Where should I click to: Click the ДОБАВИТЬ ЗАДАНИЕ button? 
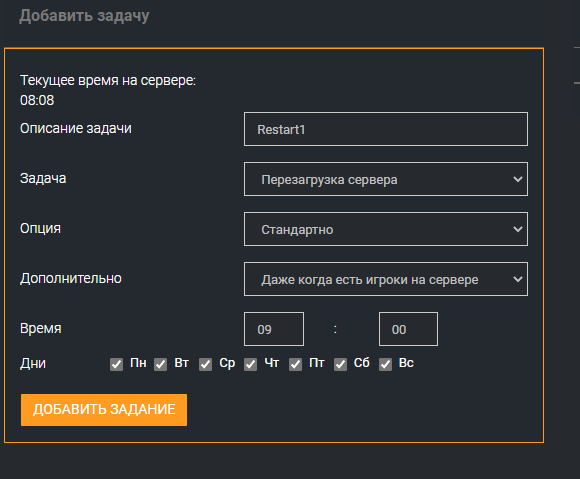click(104, 410)
